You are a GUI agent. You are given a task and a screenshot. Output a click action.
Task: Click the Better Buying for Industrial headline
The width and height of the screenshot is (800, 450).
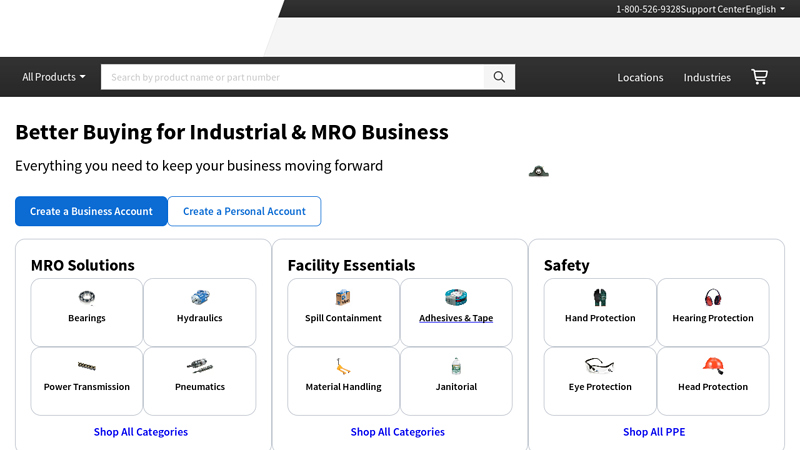click(232, 132)
